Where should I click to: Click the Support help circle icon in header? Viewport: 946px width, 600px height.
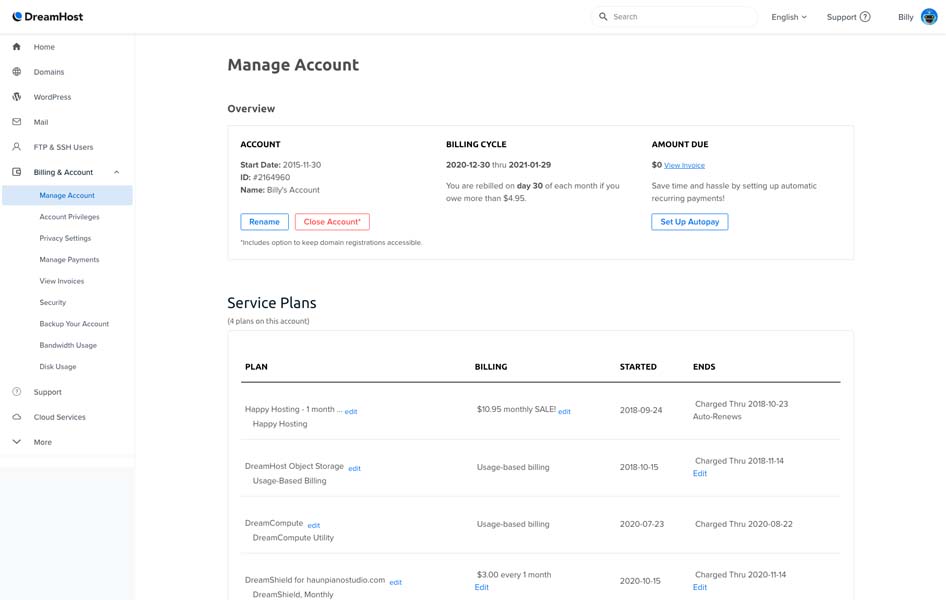(x=865, y=17)
